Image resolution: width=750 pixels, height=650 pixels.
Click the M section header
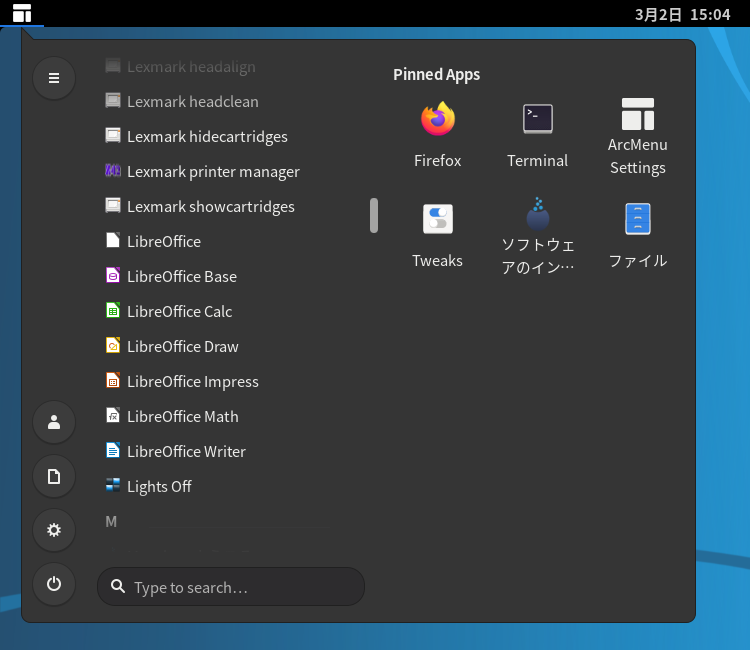pyautogui.click(x=111, y=521)
